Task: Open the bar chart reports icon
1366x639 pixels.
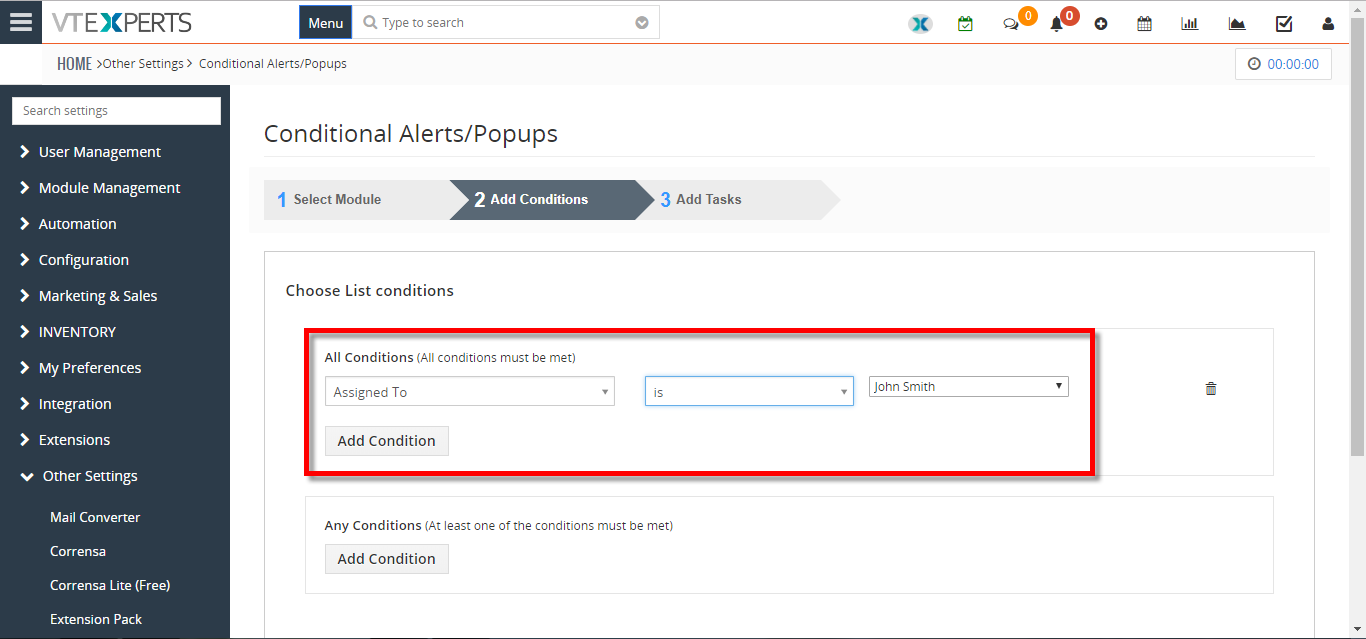Action: (x=1190, y=23)
